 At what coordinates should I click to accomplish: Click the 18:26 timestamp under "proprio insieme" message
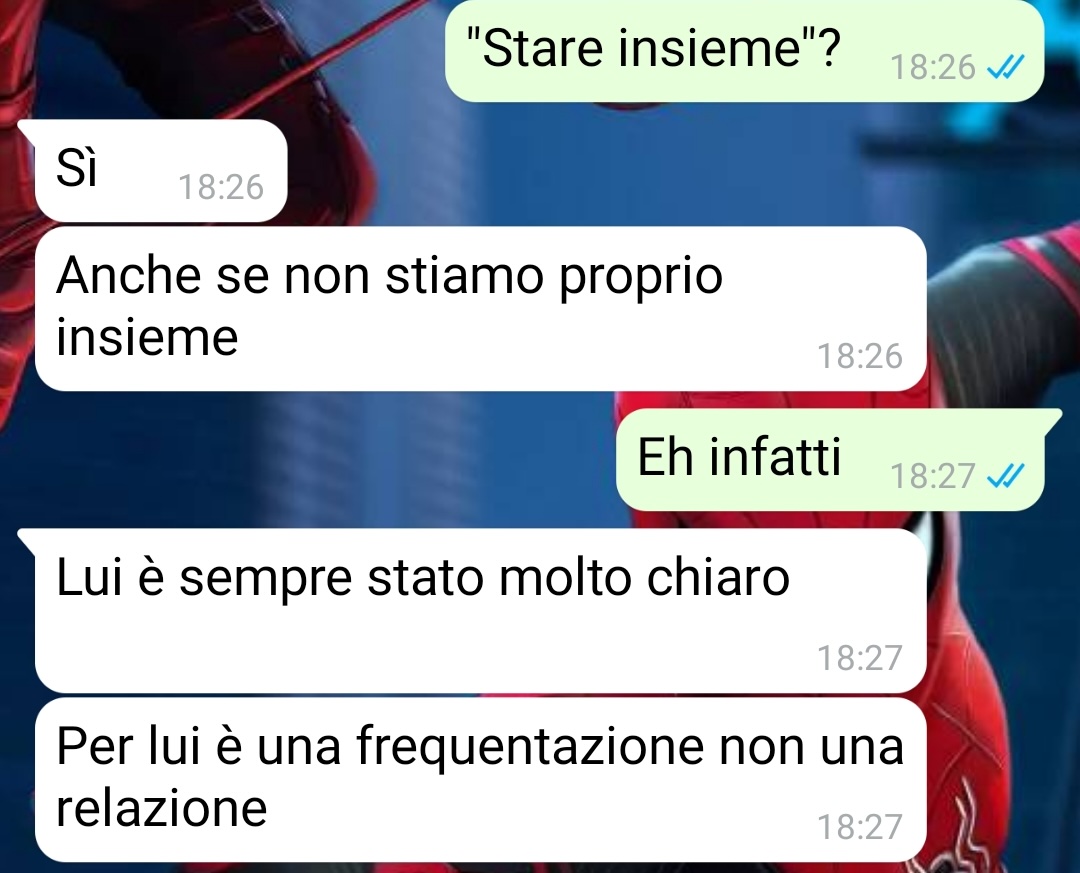[860, 356]
